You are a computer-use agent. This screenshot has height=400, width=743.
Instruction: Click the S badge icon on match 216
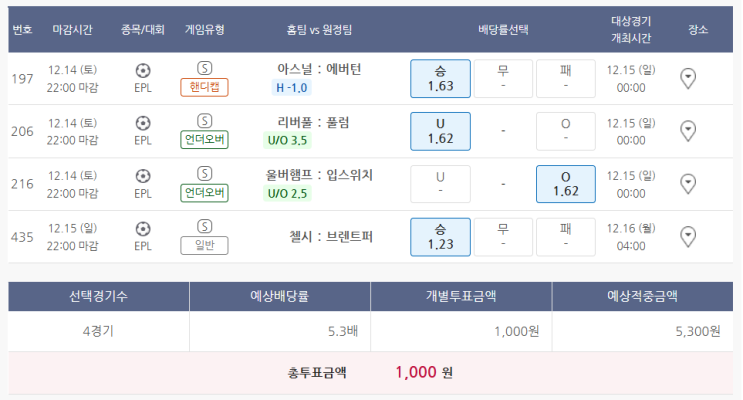(x=204, y=173)
